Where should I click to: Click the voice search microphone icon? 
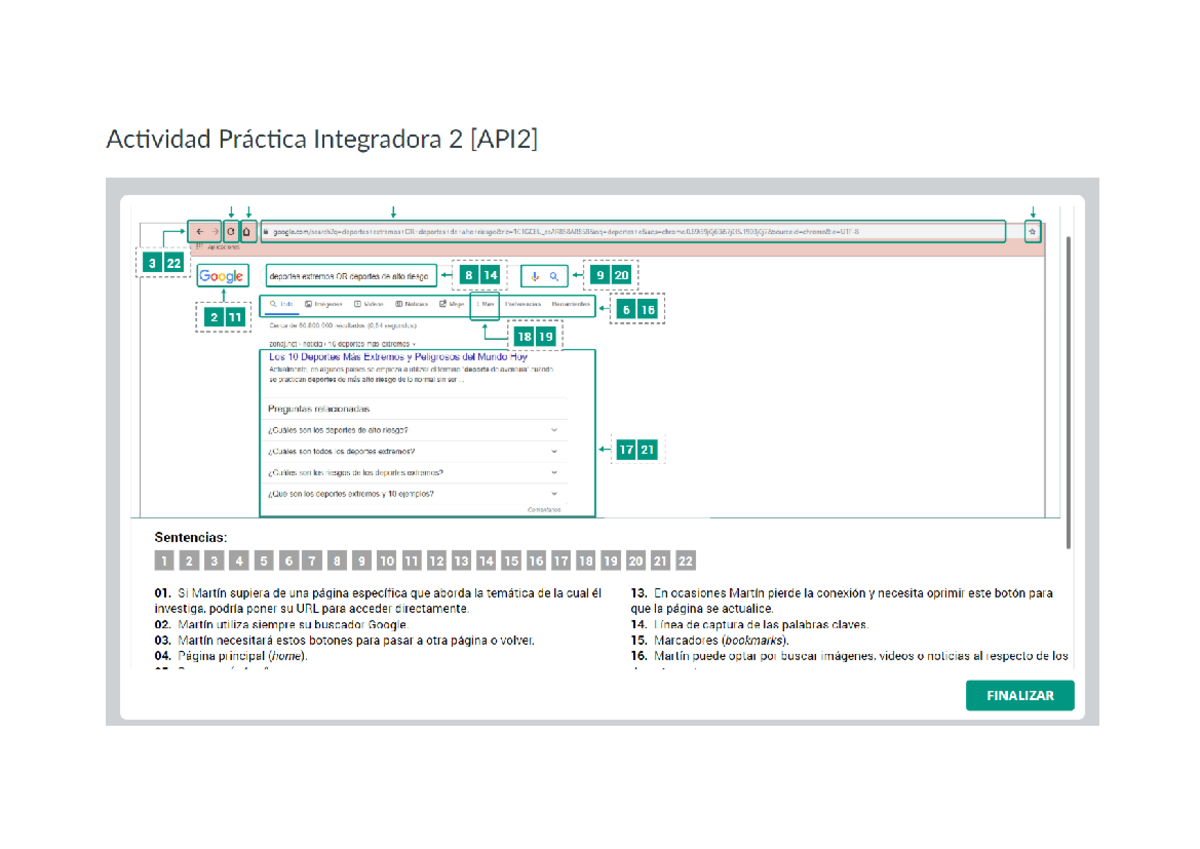point(536,276)
